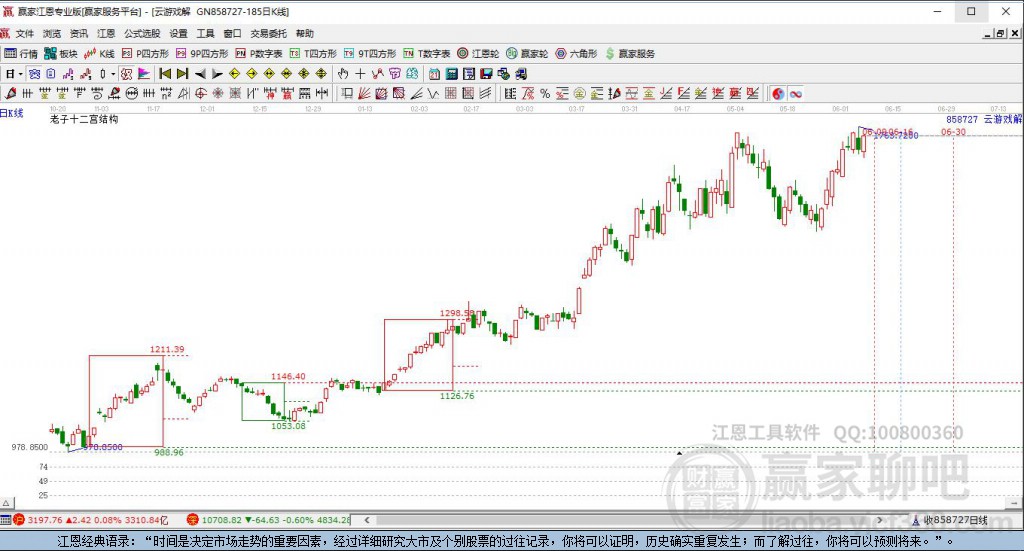The image size is (1024, 551).
Task: Select the red Gann fan lines tool
Action: point(364,93)
